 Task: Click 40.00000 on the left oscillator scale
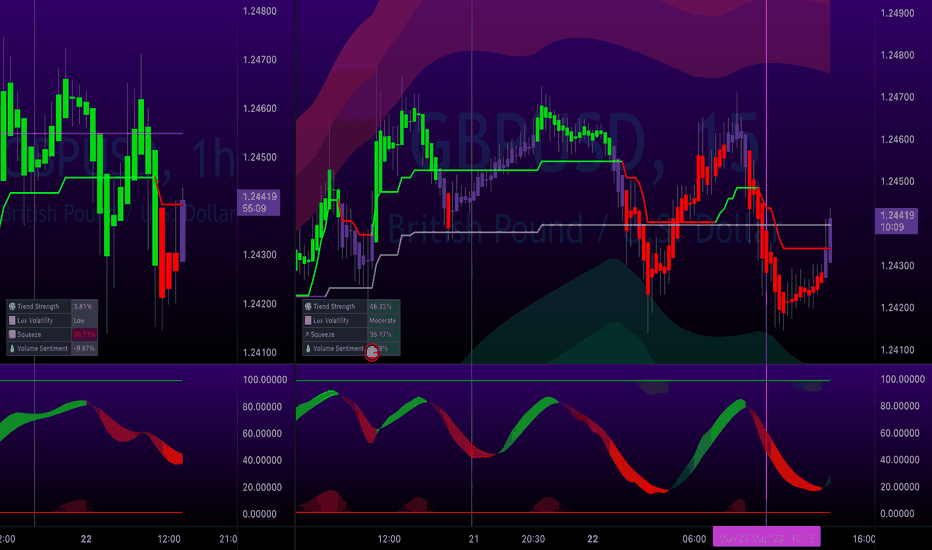coord(262,460)
